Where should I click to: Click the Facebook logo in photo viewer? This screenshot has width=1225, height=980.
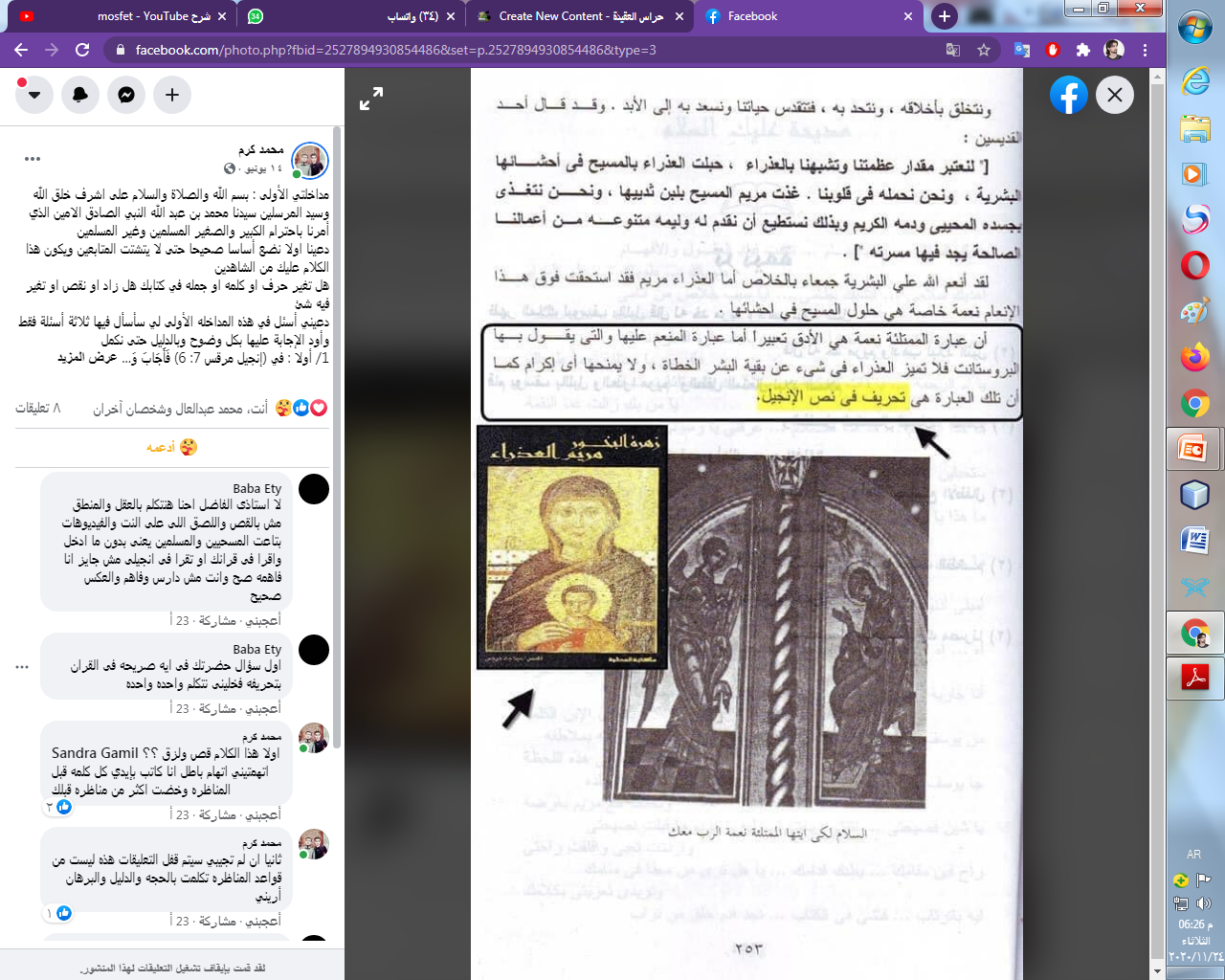pyautogui.click(x=1069, y=95)
